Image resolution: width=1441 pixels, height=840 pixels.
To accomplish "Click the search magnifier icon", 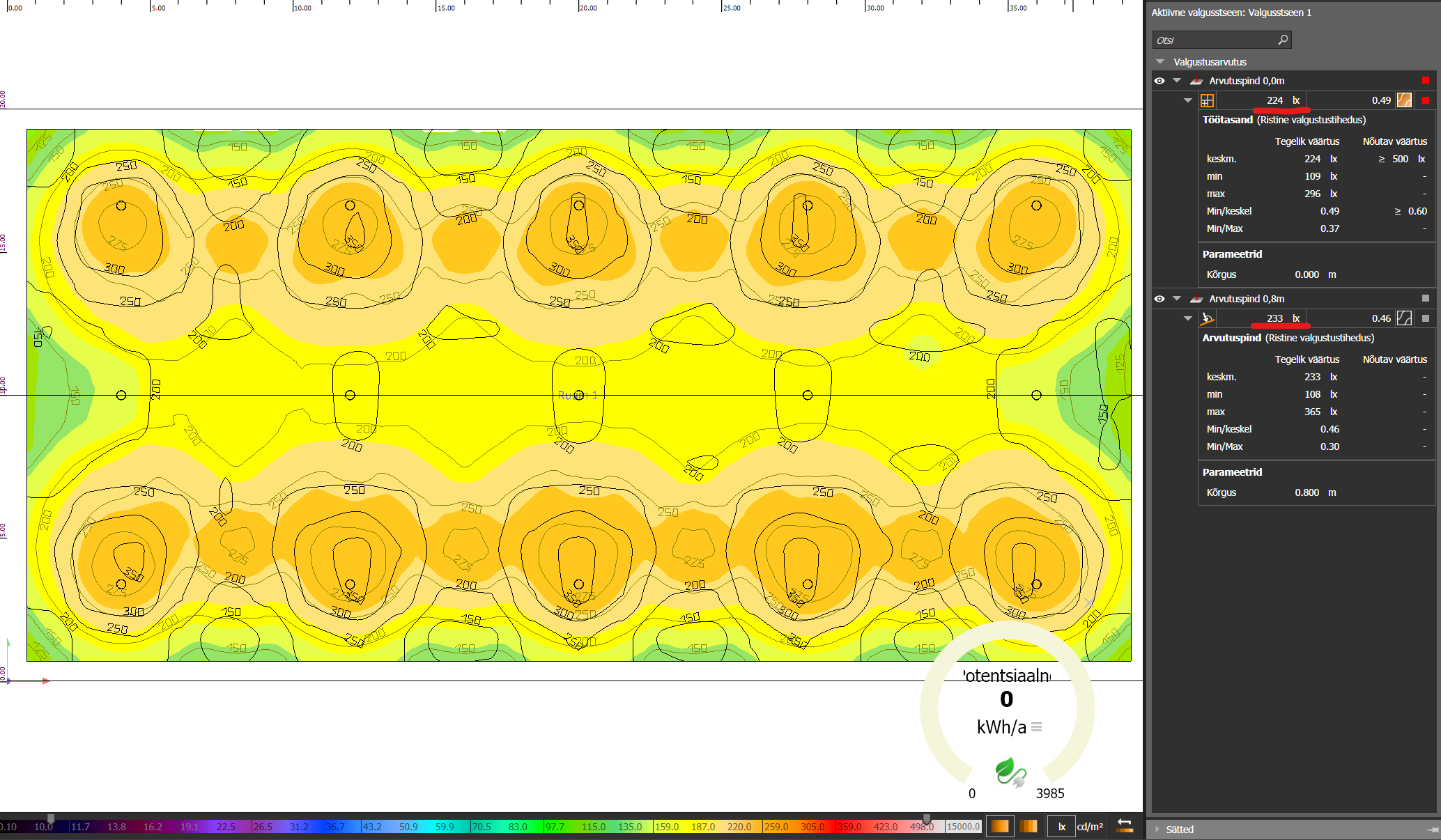I will [x=1282, y=40].
